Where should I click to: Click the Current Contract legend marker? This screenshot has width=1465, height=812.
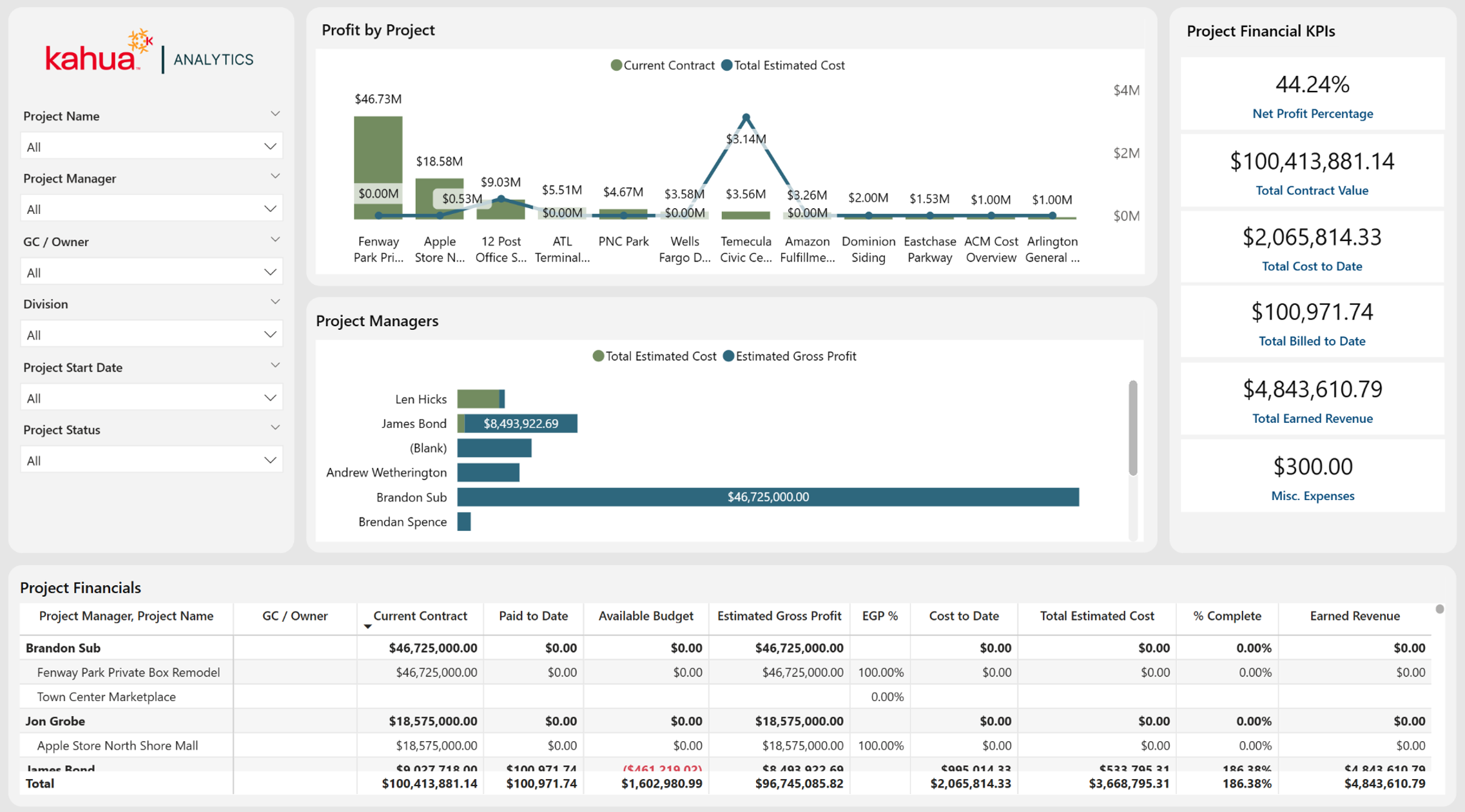coord(616,65)
